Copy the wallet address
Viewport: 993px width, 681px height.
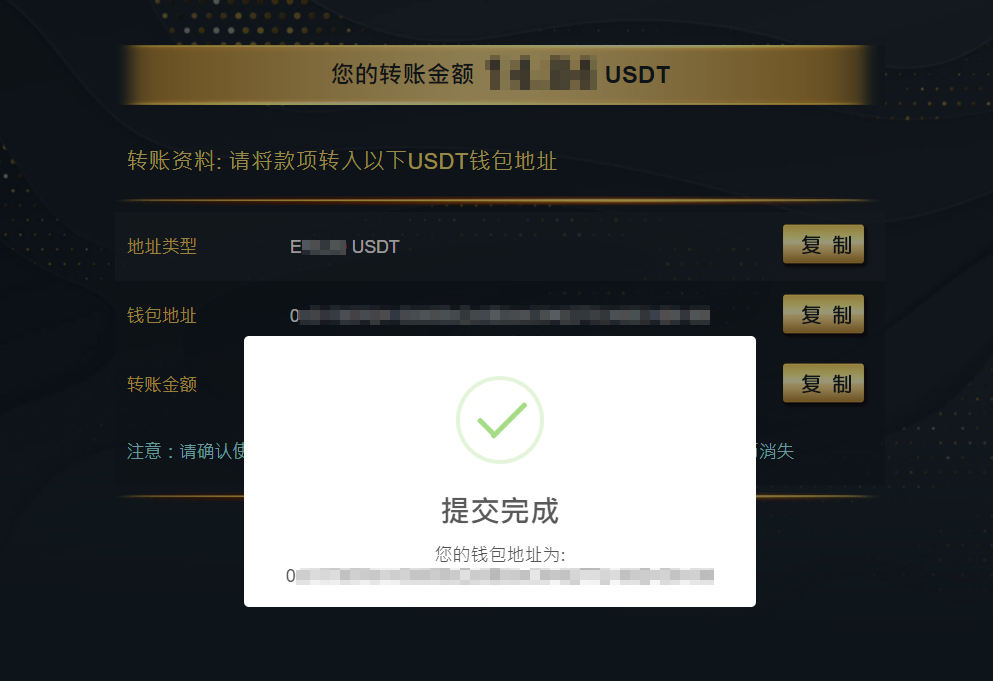[x=823, y=314]
